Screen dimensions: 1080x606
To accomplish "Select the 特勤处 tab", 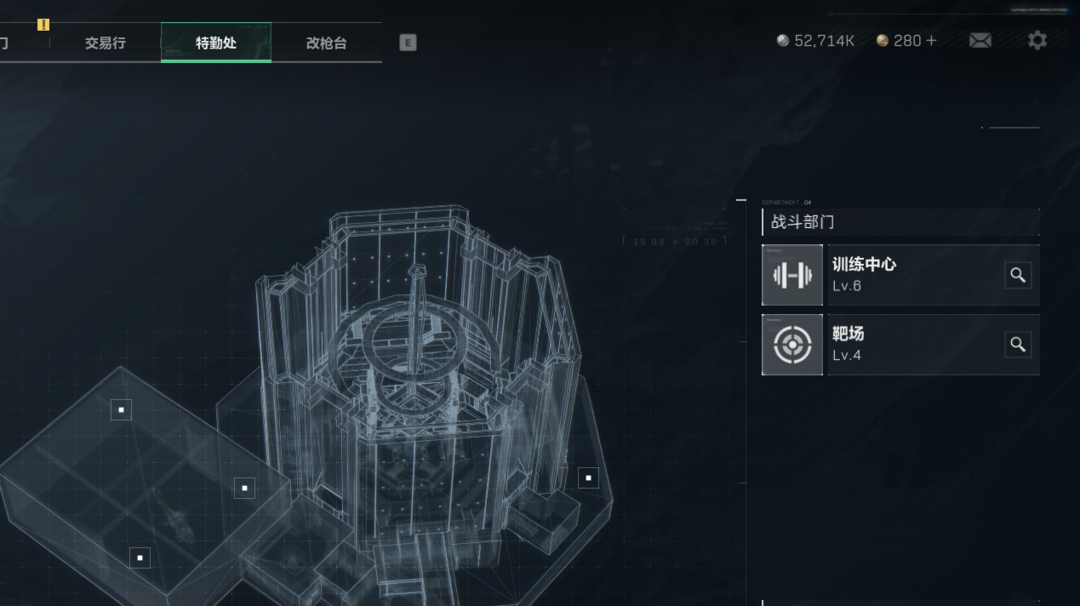I will (x=216, y=43).
